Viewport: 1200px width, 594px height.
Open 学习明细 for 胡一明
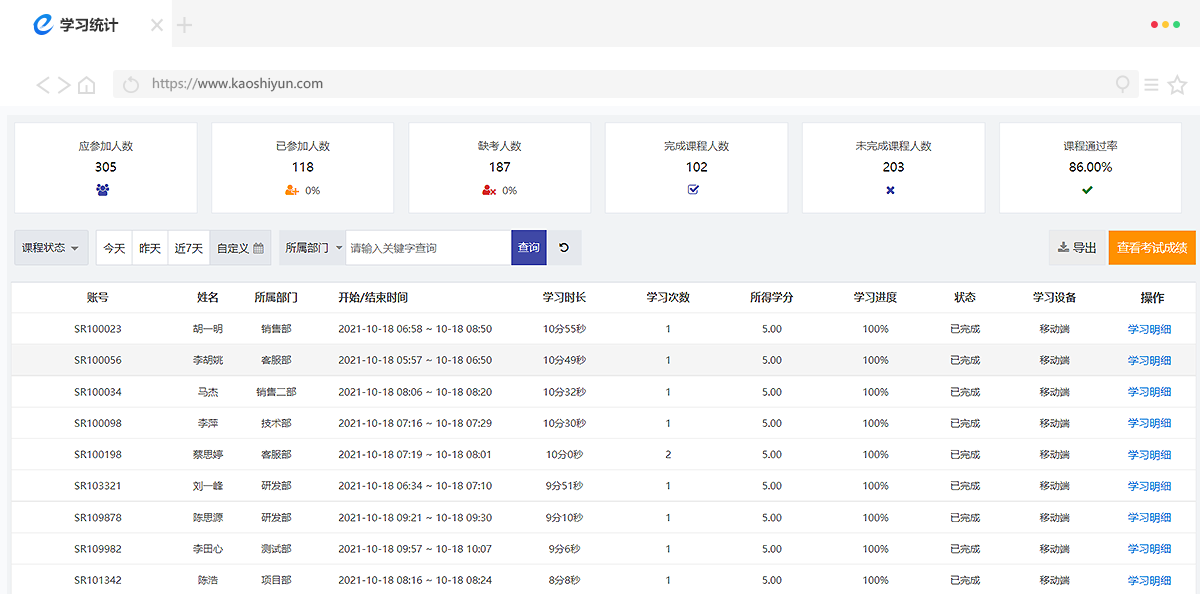coord(1149,329)
